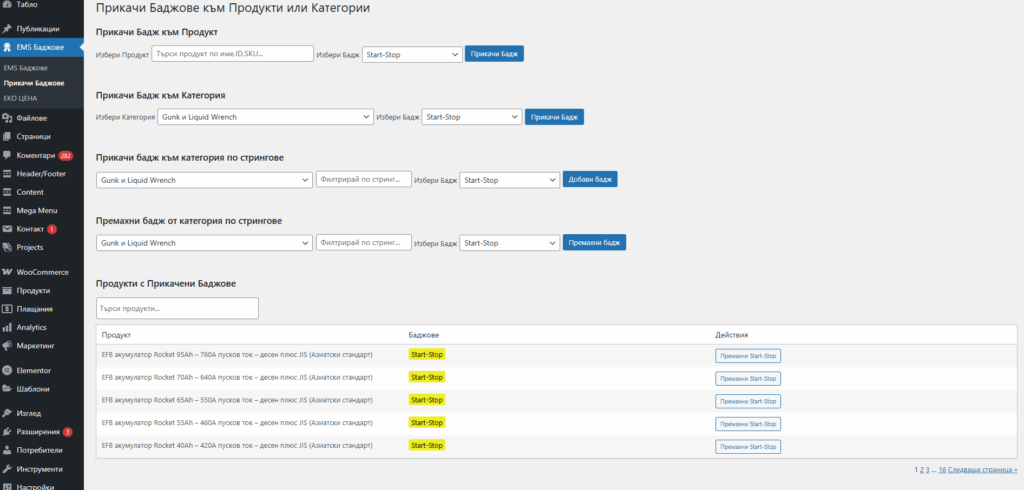Click the WooCommerce icon in sidebar
The width and height of the screenshot is (1024, 490).
tap(8, 272)
